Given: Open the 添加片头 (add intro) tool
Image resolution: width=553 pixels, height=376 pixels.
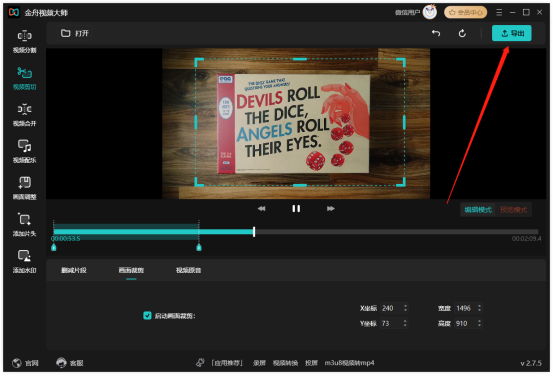Looking at the screenshot, I should 24,225.
